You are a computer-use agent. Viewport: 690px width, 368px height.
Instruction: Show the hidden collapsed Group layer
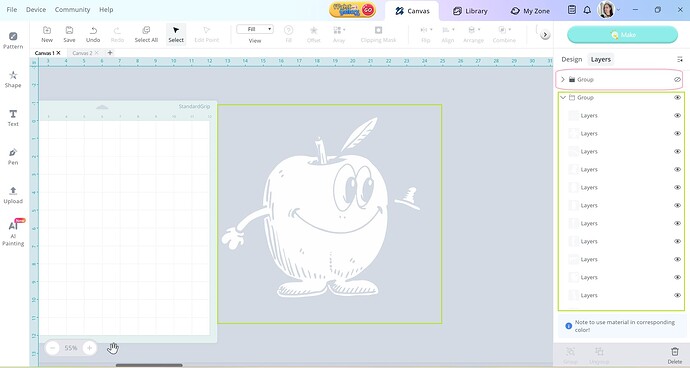tap(677, 80)
